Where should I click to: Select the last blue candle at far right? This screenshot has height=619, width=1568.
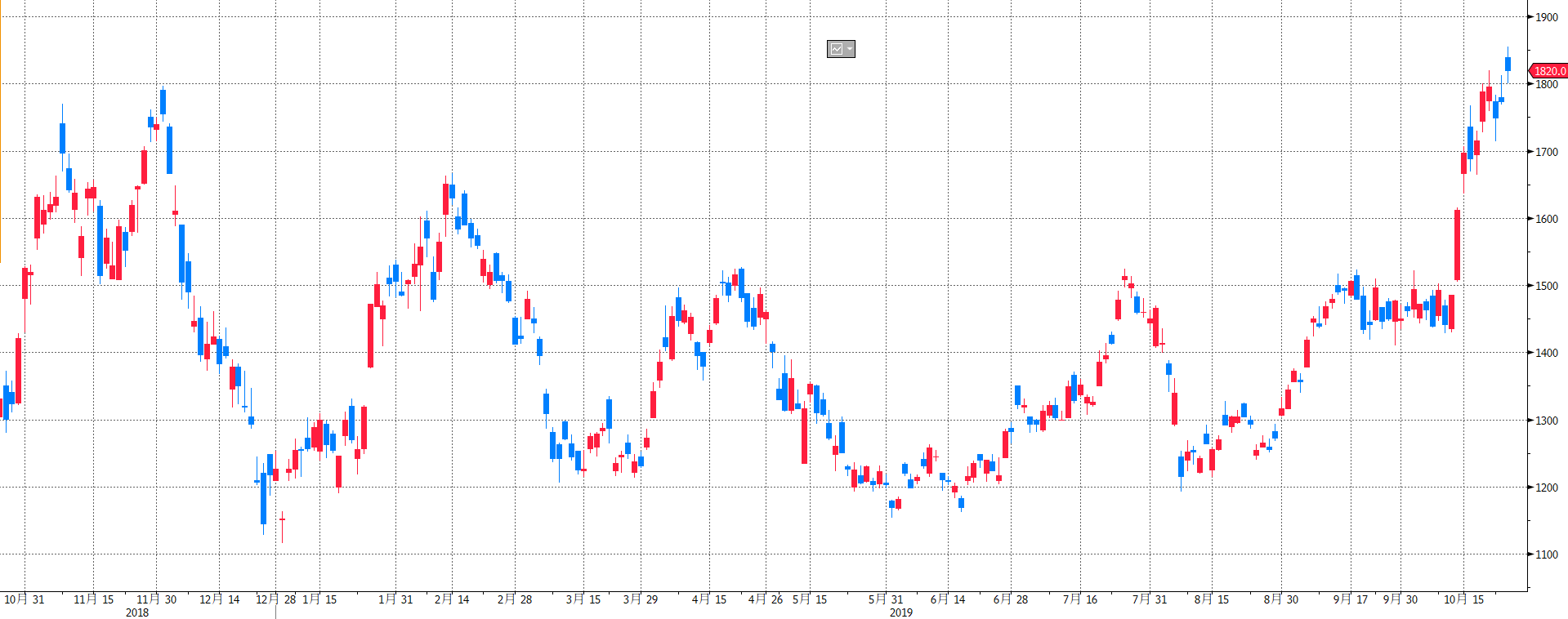[x=1508, y=64]
